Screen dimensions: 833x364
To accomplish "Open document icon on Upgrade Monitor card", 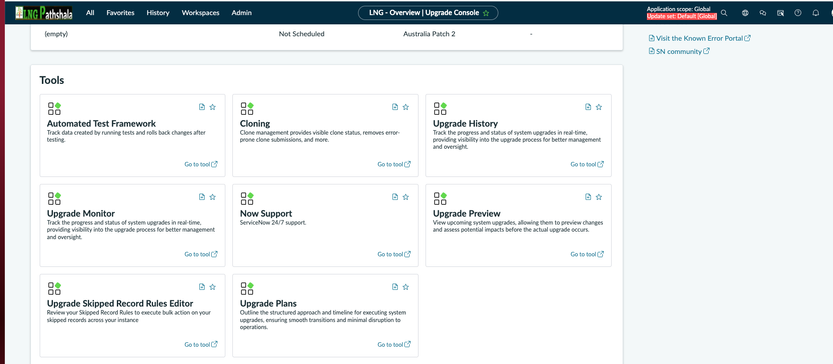I will [x=202, y=197].
